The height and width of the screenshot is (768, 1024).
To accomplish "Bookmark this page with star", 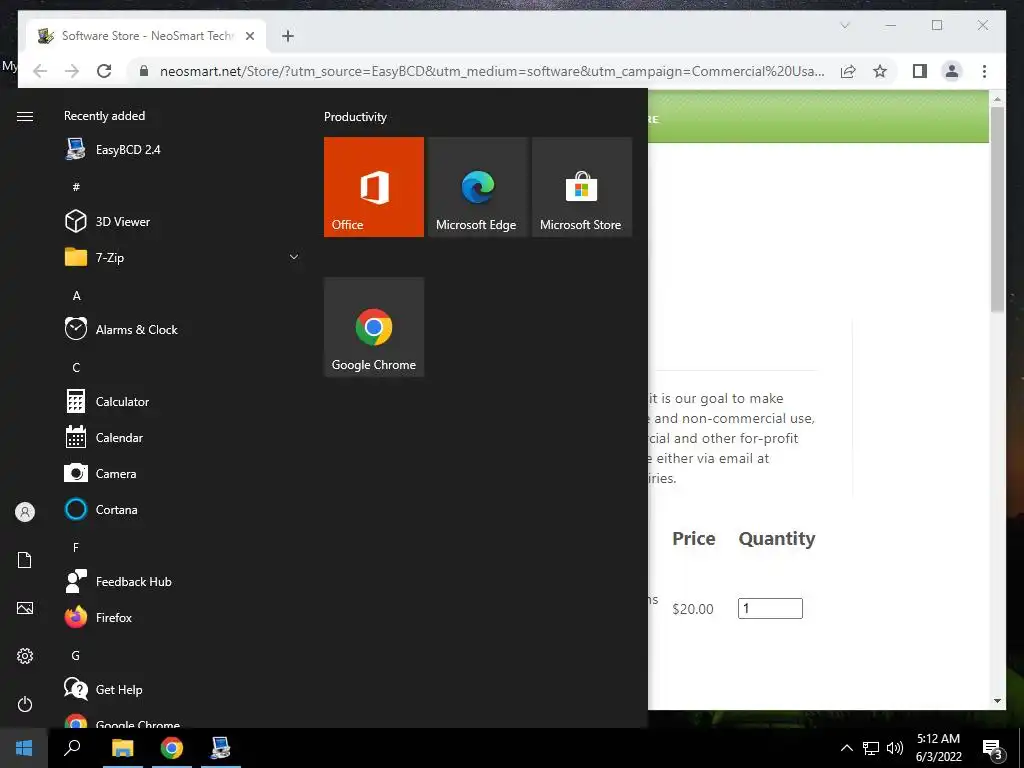I will point(880,71).
